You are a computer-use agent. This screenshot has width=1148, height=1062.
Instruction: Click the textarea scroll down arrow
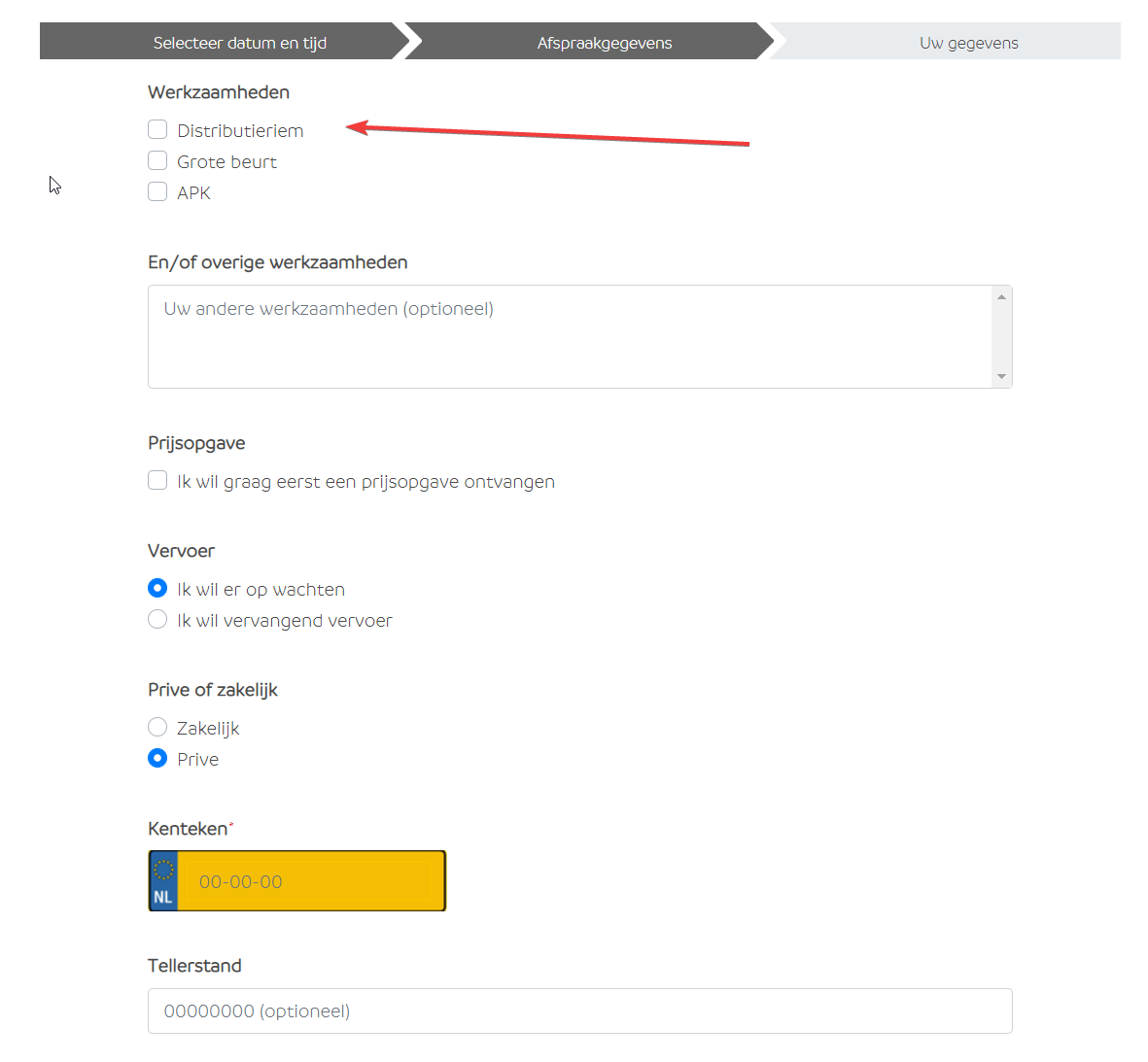(x=1001, y=377)
